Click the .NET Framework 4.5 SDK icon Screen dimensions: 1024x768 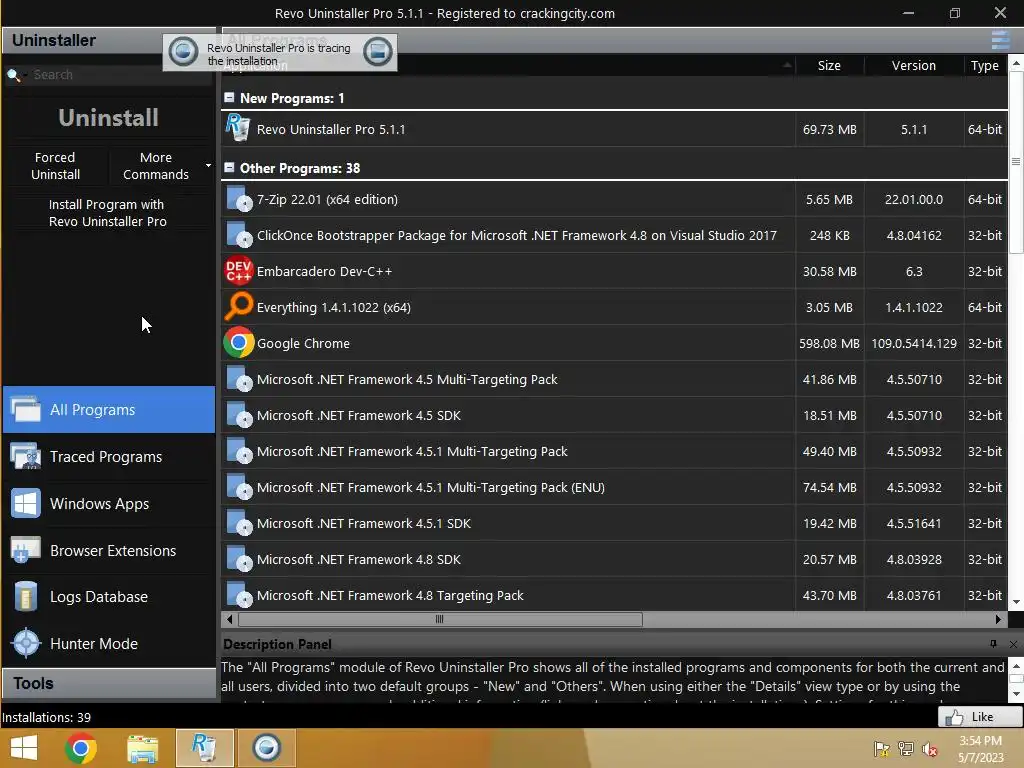(x=239, y=415)
